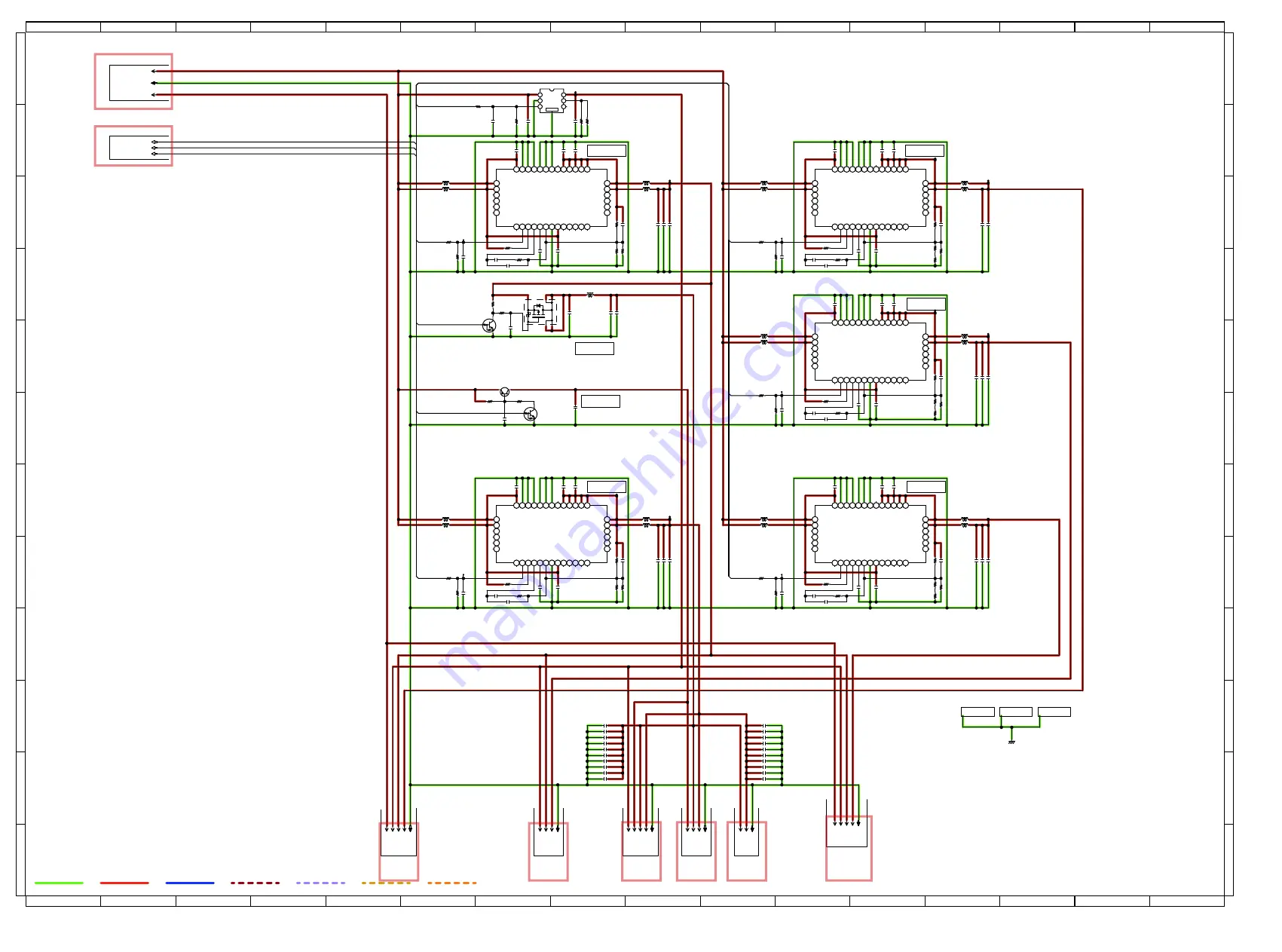Select the large IC chip in the middle-right block
Screen dimensions: 1282x952
click(x=870, y=351)
